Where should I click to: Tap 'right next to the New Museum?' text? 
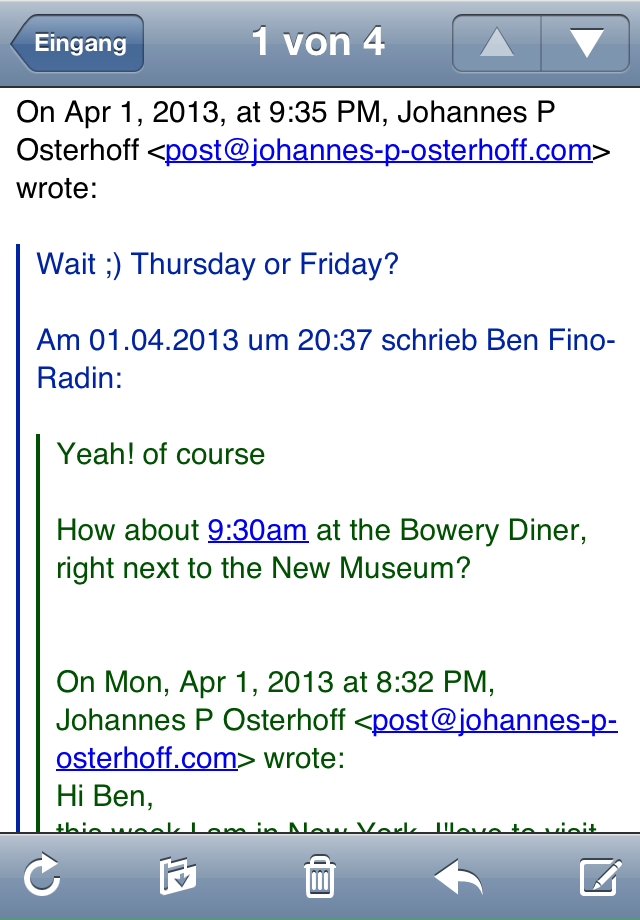pyautogui.click(x=263, y=569)
